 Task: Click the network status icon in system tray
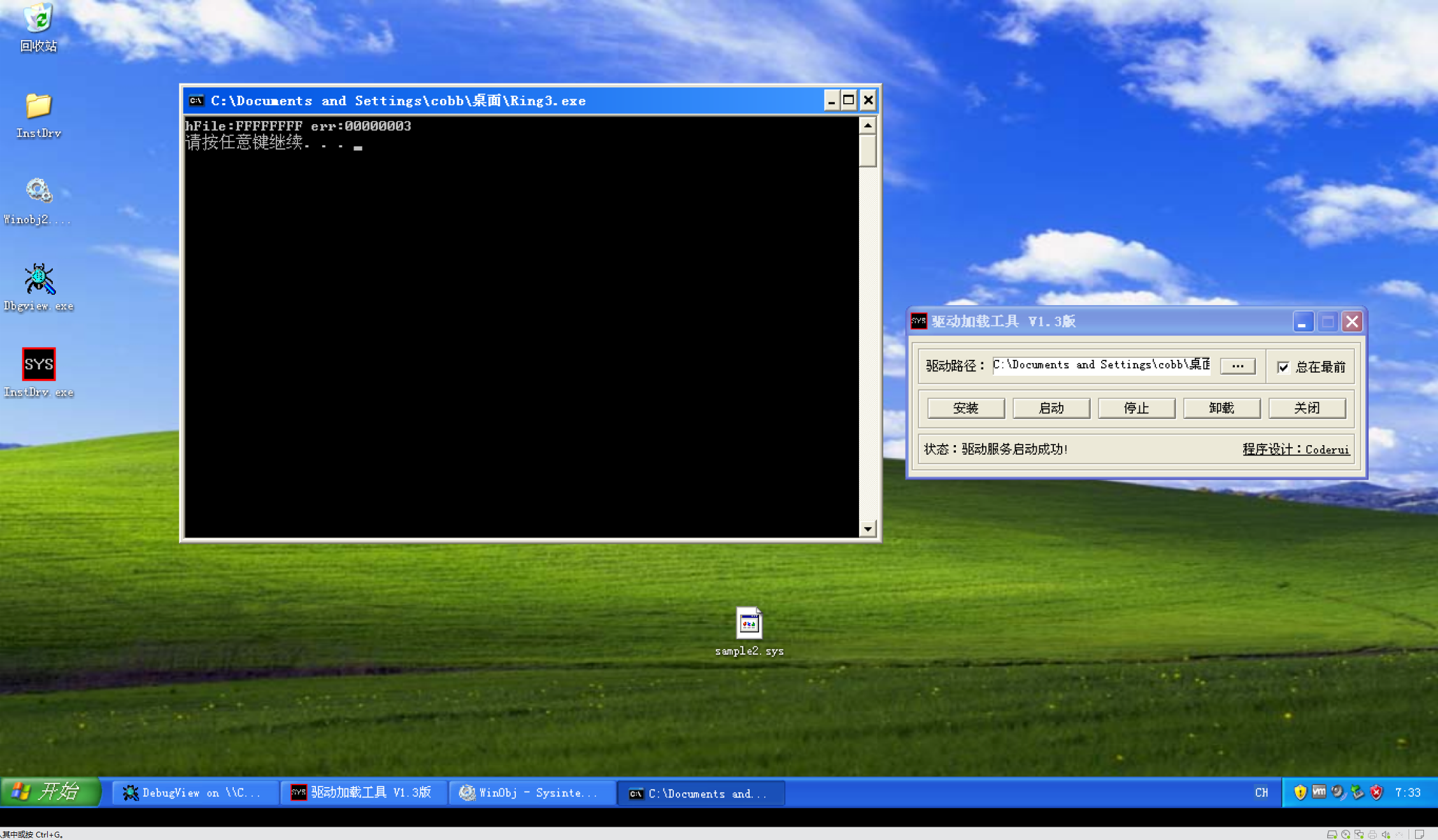click(x=1355, y=792)
